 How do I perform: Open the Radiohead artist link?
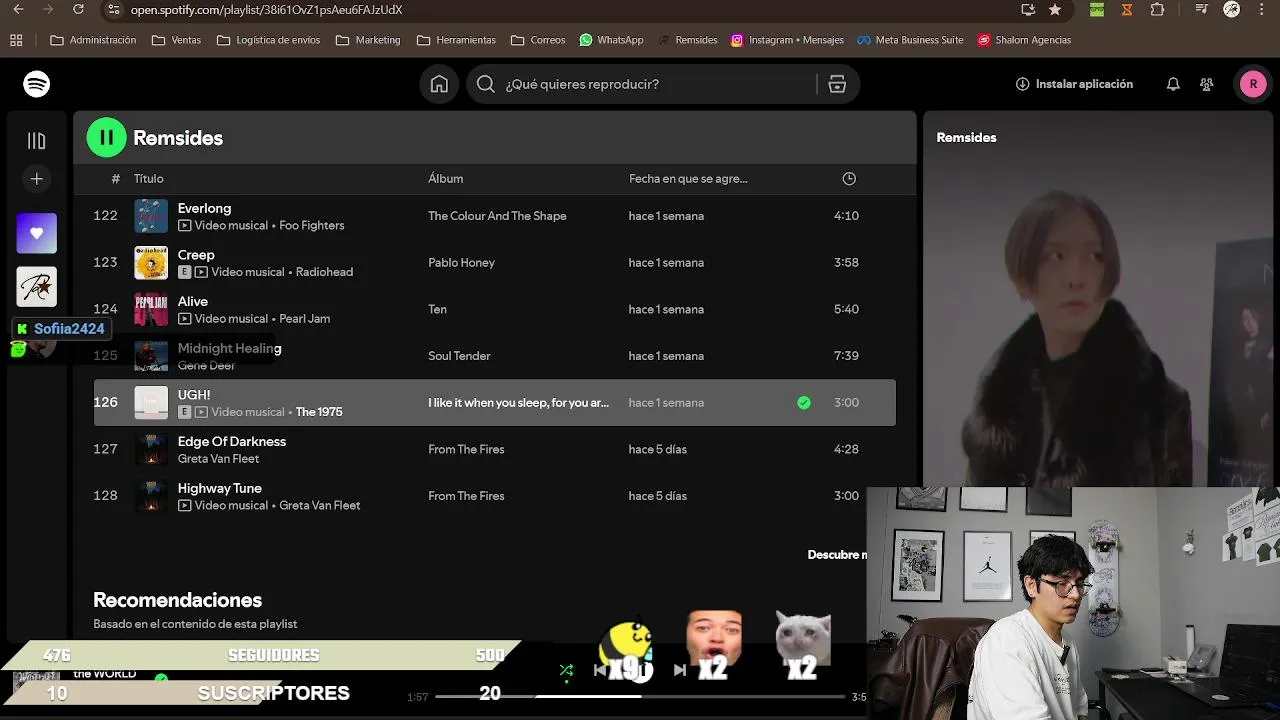pos(325,272)
